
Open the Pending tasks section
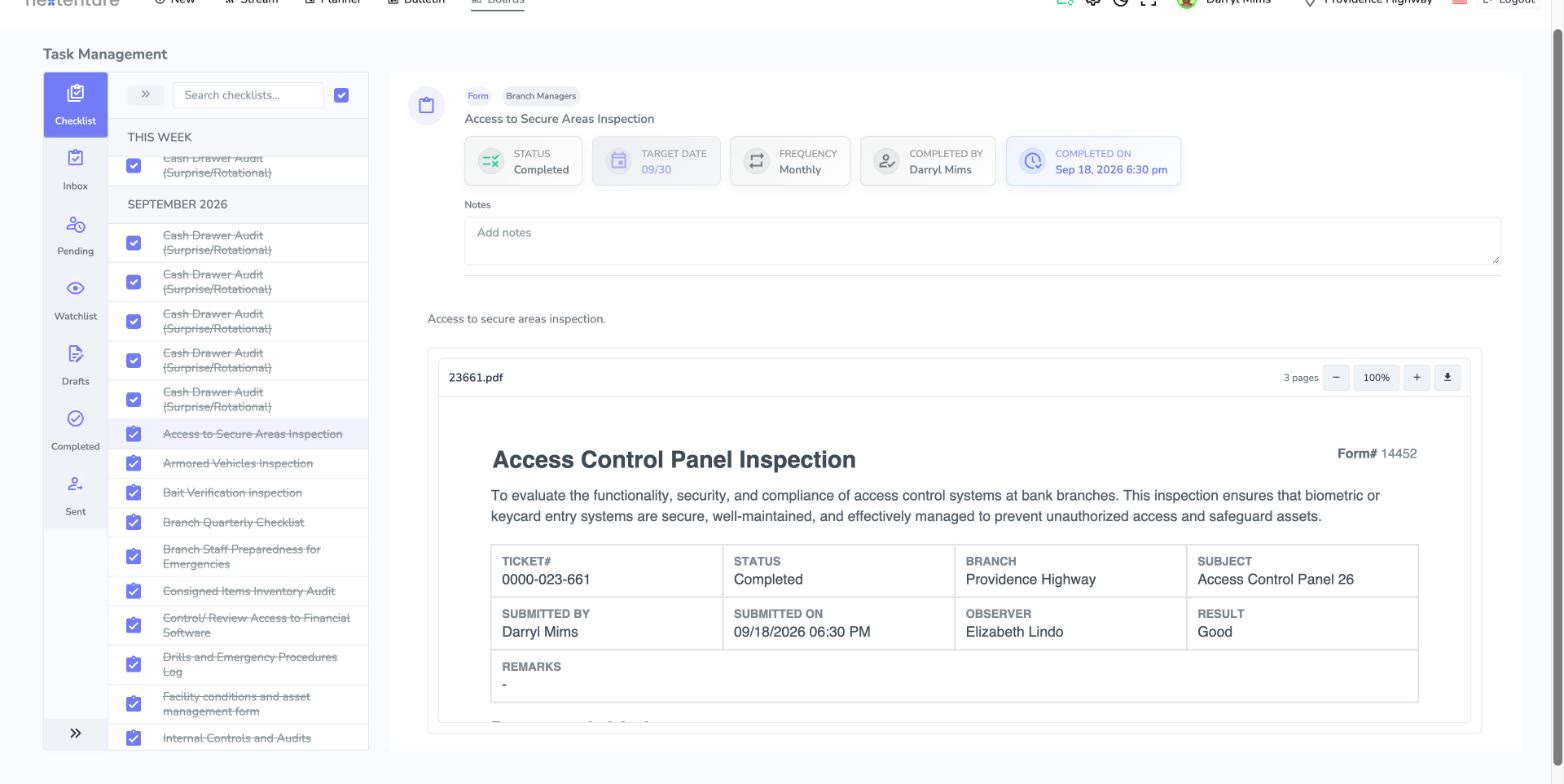click(75, 234)
